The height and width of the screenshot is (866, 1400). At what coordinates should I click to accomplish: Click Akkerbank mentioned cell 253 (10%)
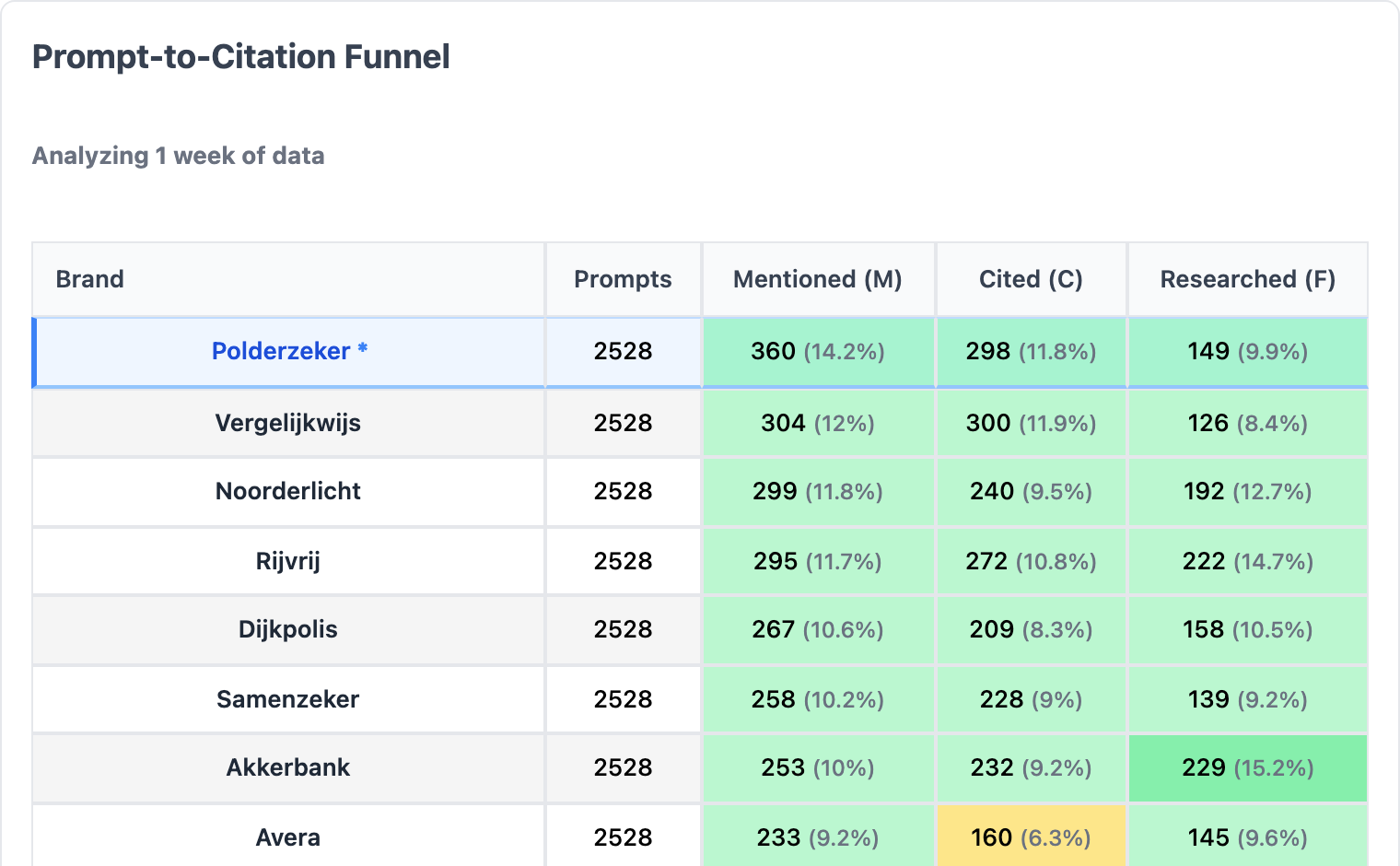818,767
